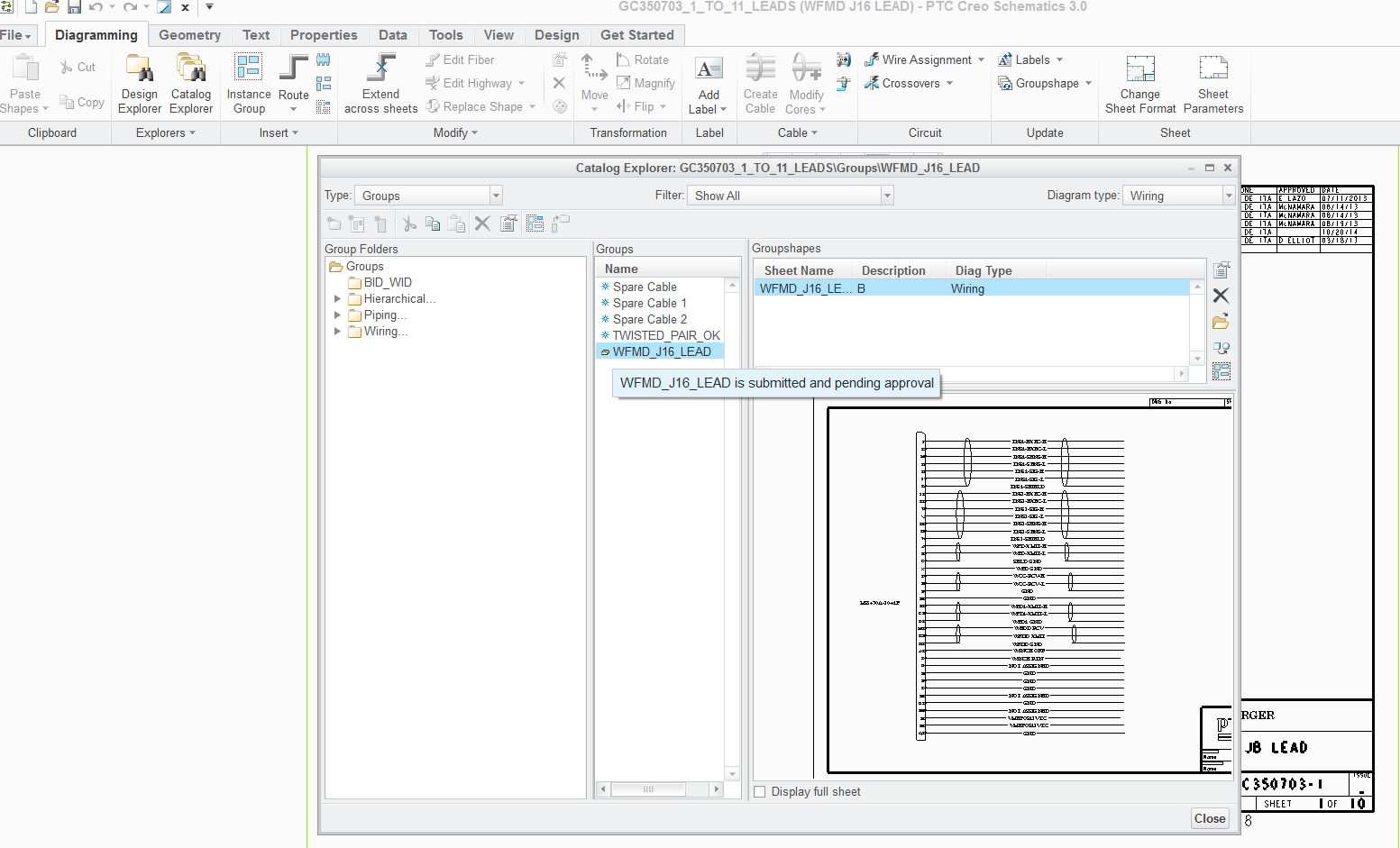Open Sheet Parameters
This screenshot has width=1400, height=848.
(1213, 84)
